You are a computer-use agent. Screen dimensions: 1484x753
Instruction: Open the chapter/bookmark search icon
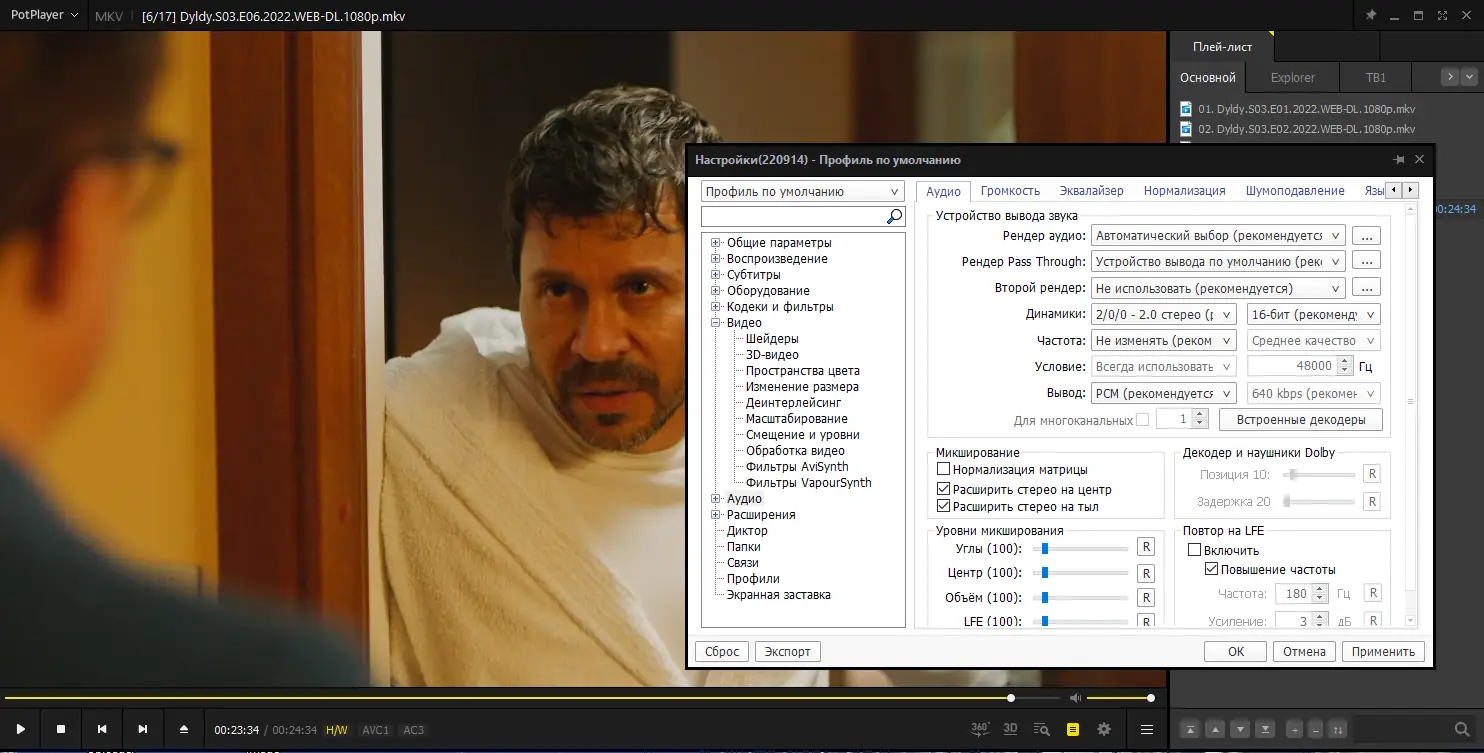click(x=1042, y=729)
